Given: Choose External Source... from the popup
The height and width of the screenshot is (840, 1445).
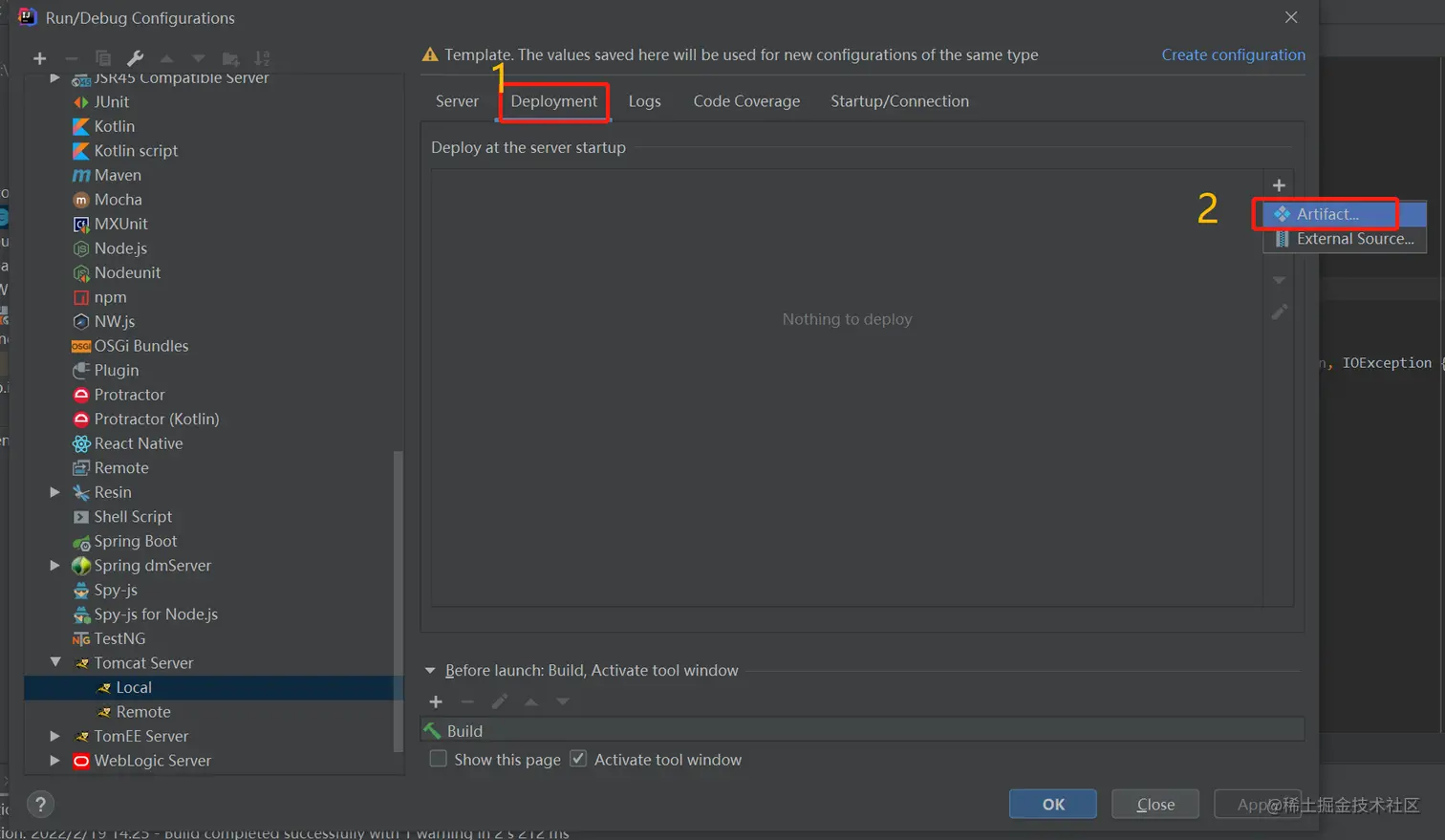Looking at the screenshot, I should [1345, 239].
